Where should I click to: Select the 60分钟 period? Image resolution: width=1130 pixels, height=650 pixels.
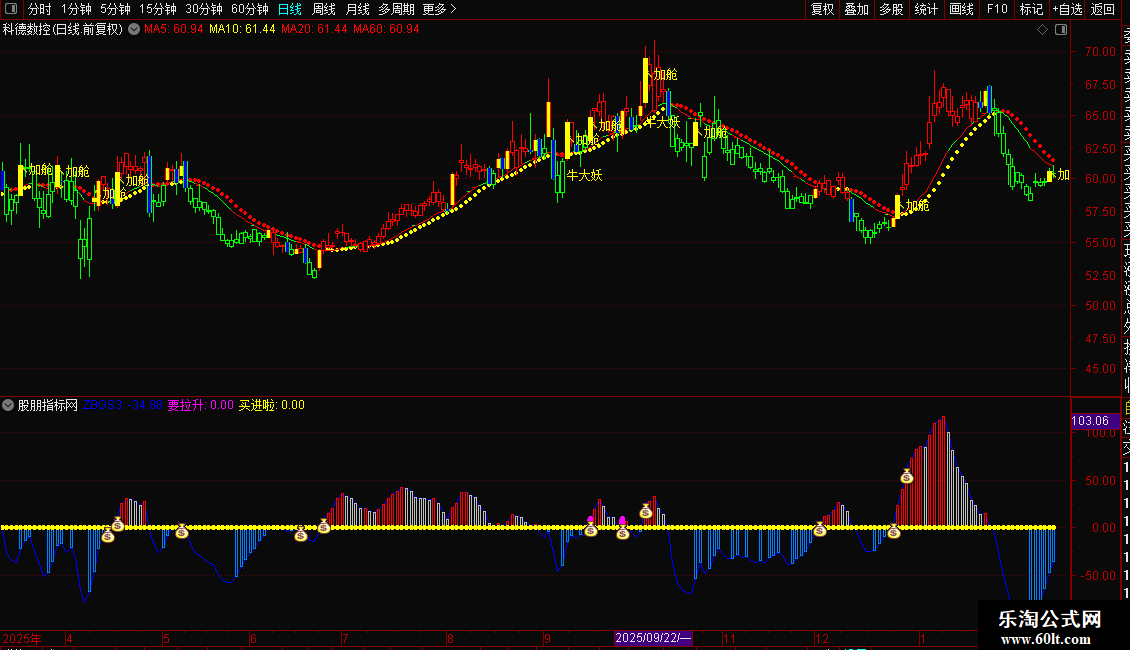tap(250, 9)
